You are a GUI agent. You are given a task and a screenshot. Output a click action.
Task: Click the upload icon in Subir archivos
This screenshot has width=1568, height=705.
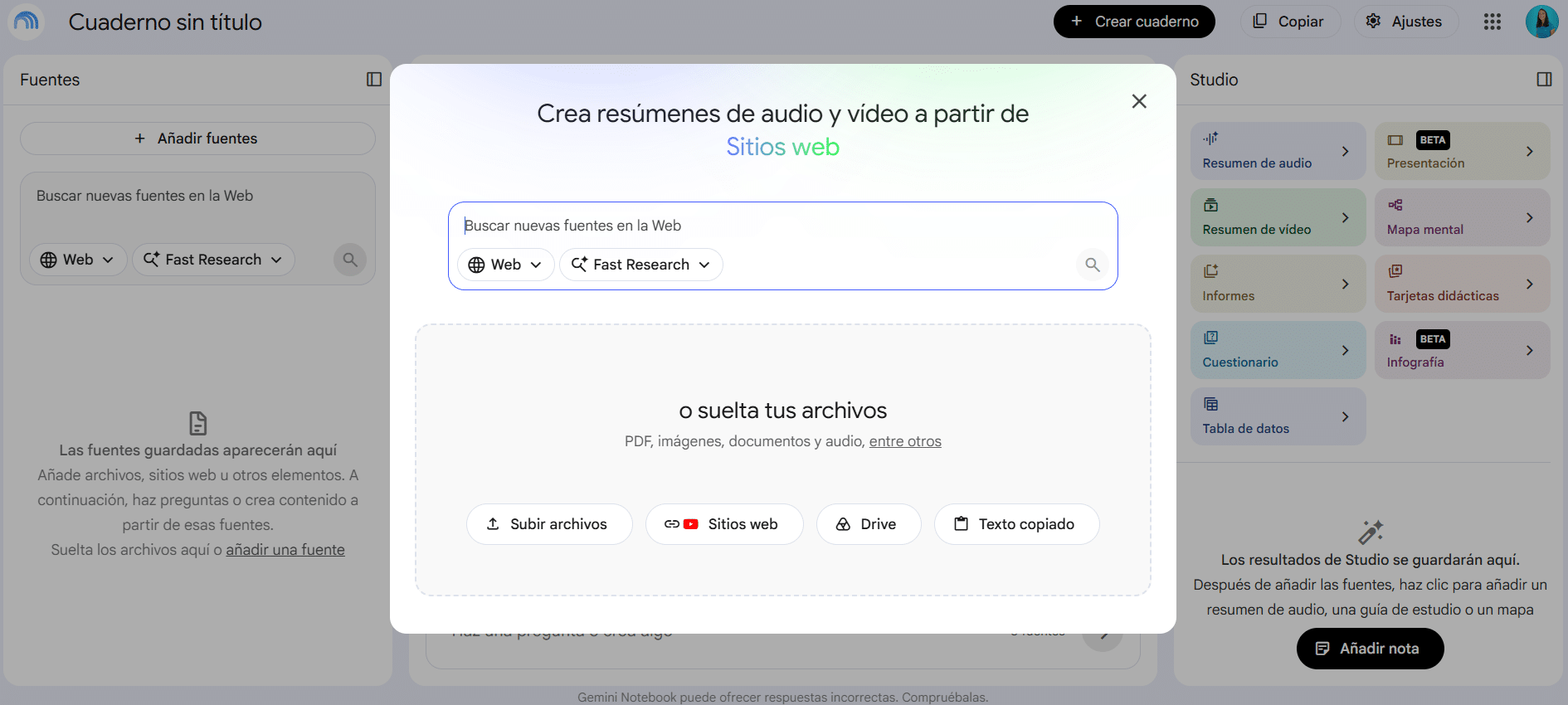(x=493, y=524)
